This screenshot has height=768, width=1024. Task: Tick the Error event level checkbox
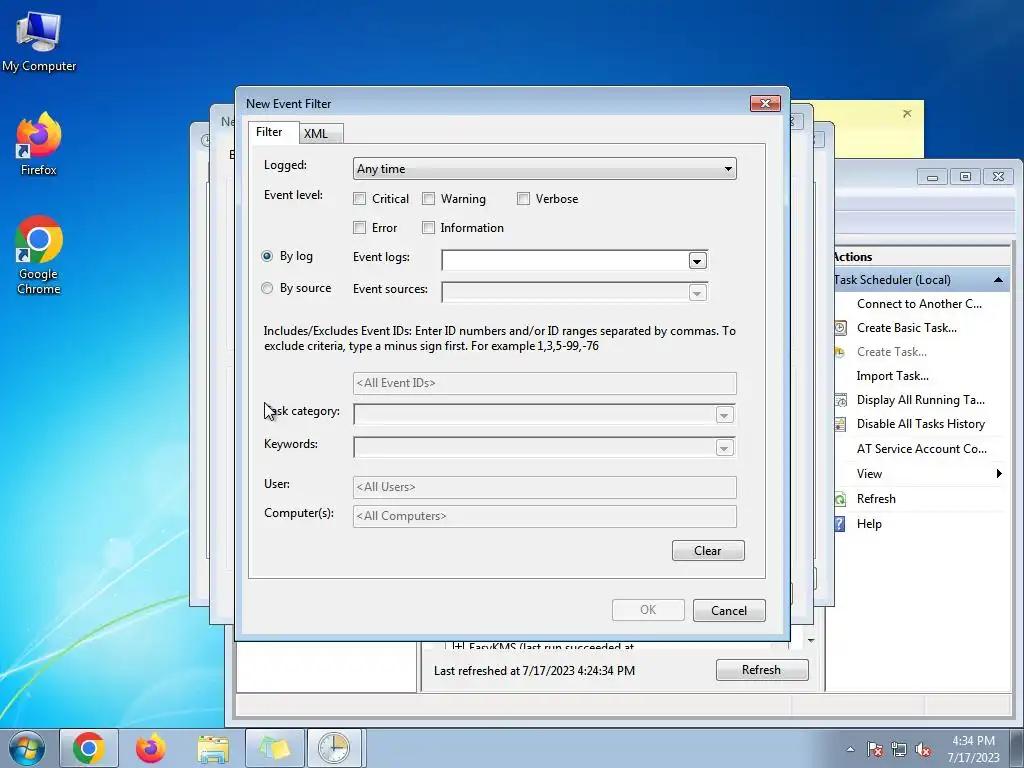[x=359, y=227]
